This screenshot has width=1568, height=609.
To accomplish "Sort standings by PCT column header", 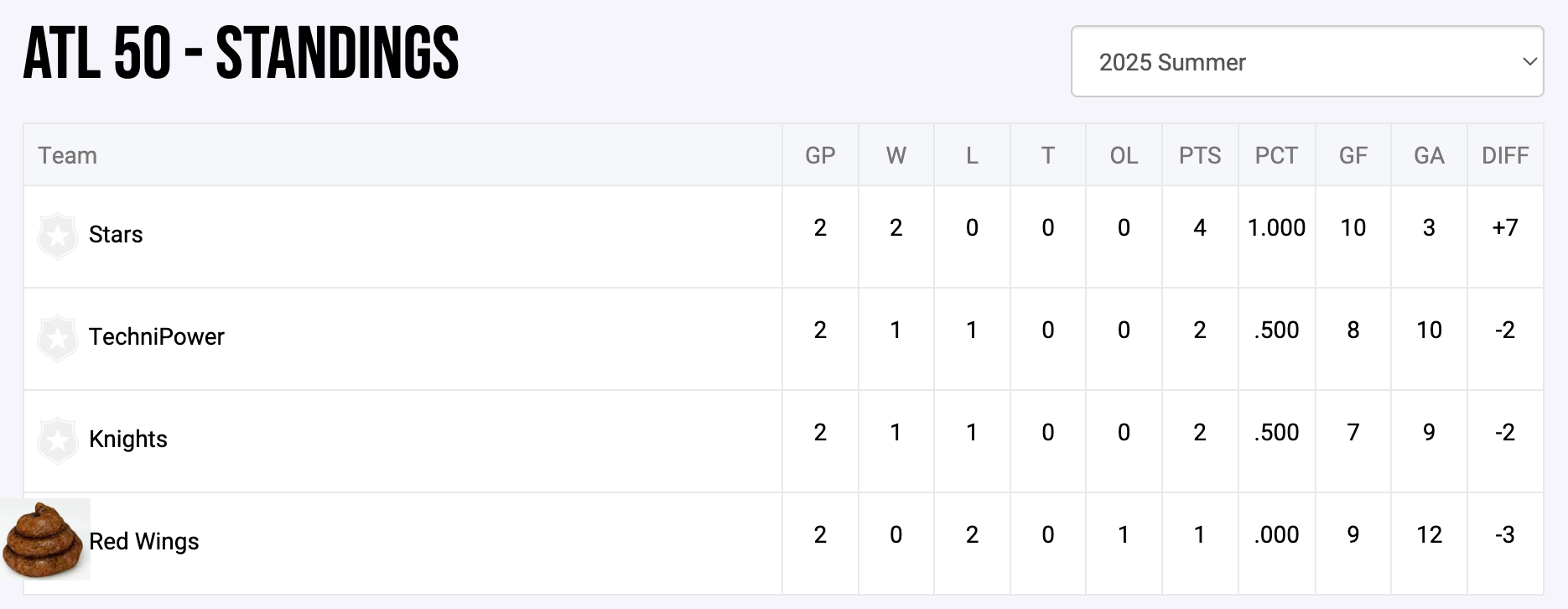I will (x=1276, y=156).
